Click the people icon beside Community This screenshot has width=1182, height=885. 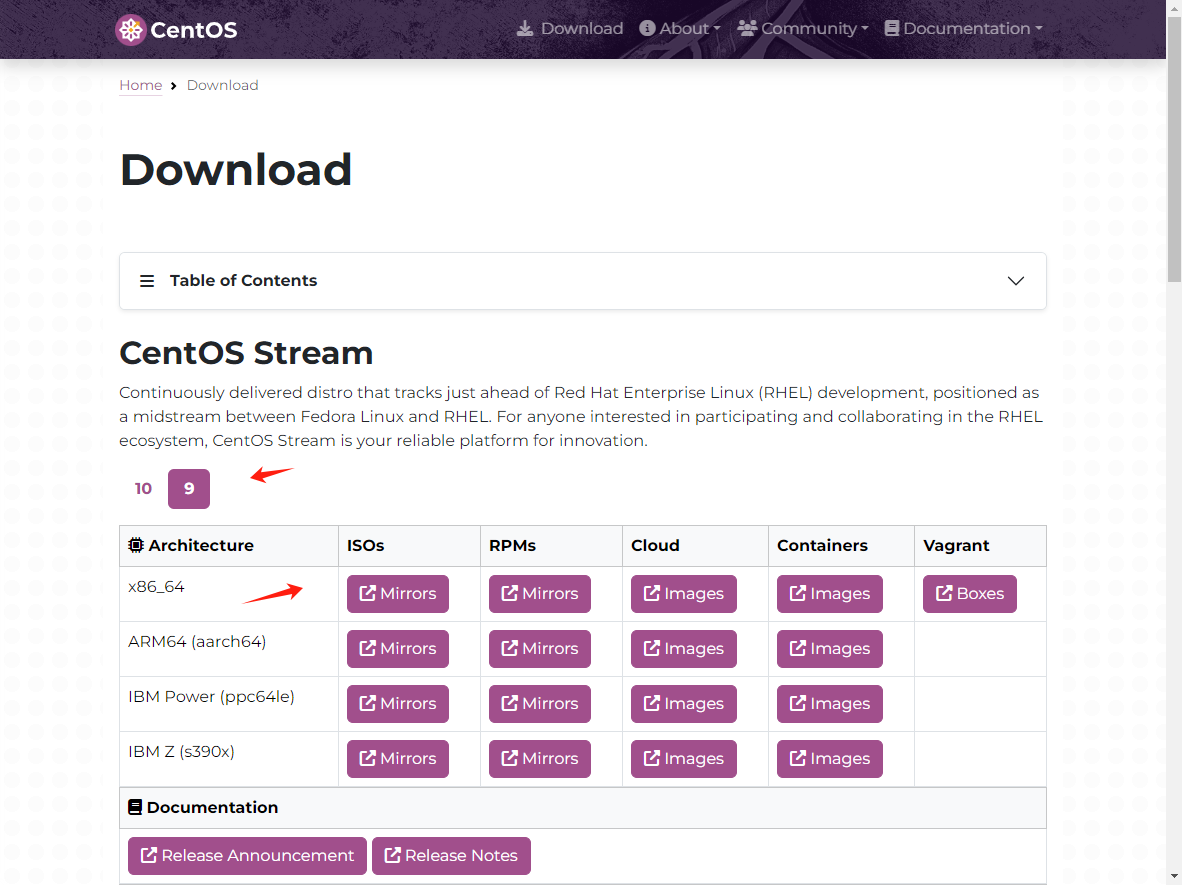(x=747, y=28)
